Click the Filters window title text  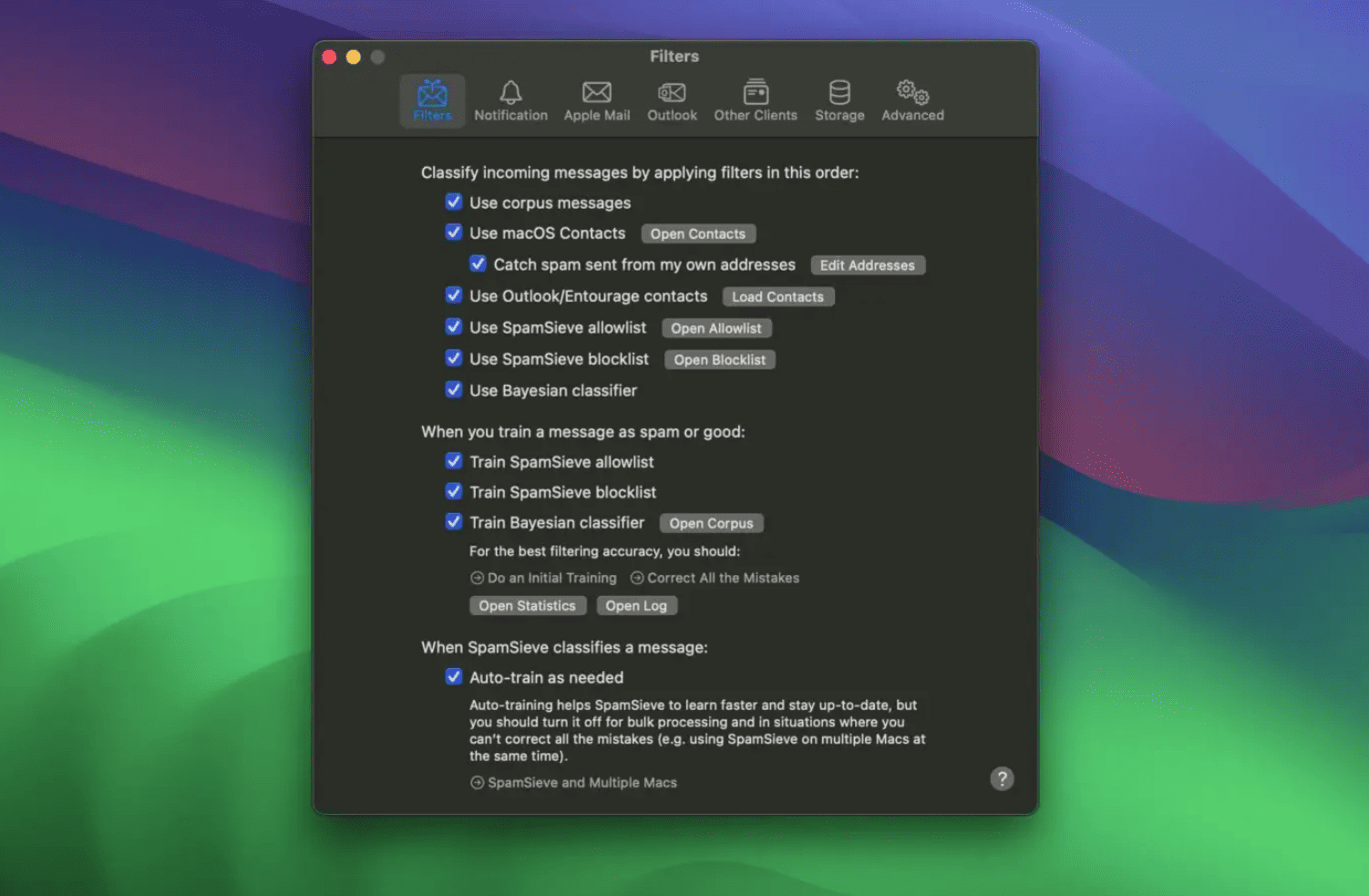tap(674, 57)
